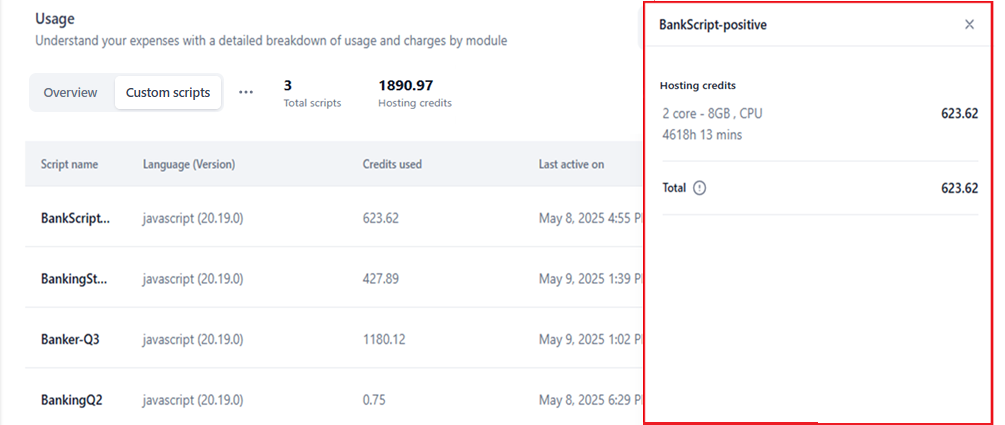This screenshot has width=1005, height=425.
Task: Close the BankScript-positive details panel
Action: [x=969, y=25]
